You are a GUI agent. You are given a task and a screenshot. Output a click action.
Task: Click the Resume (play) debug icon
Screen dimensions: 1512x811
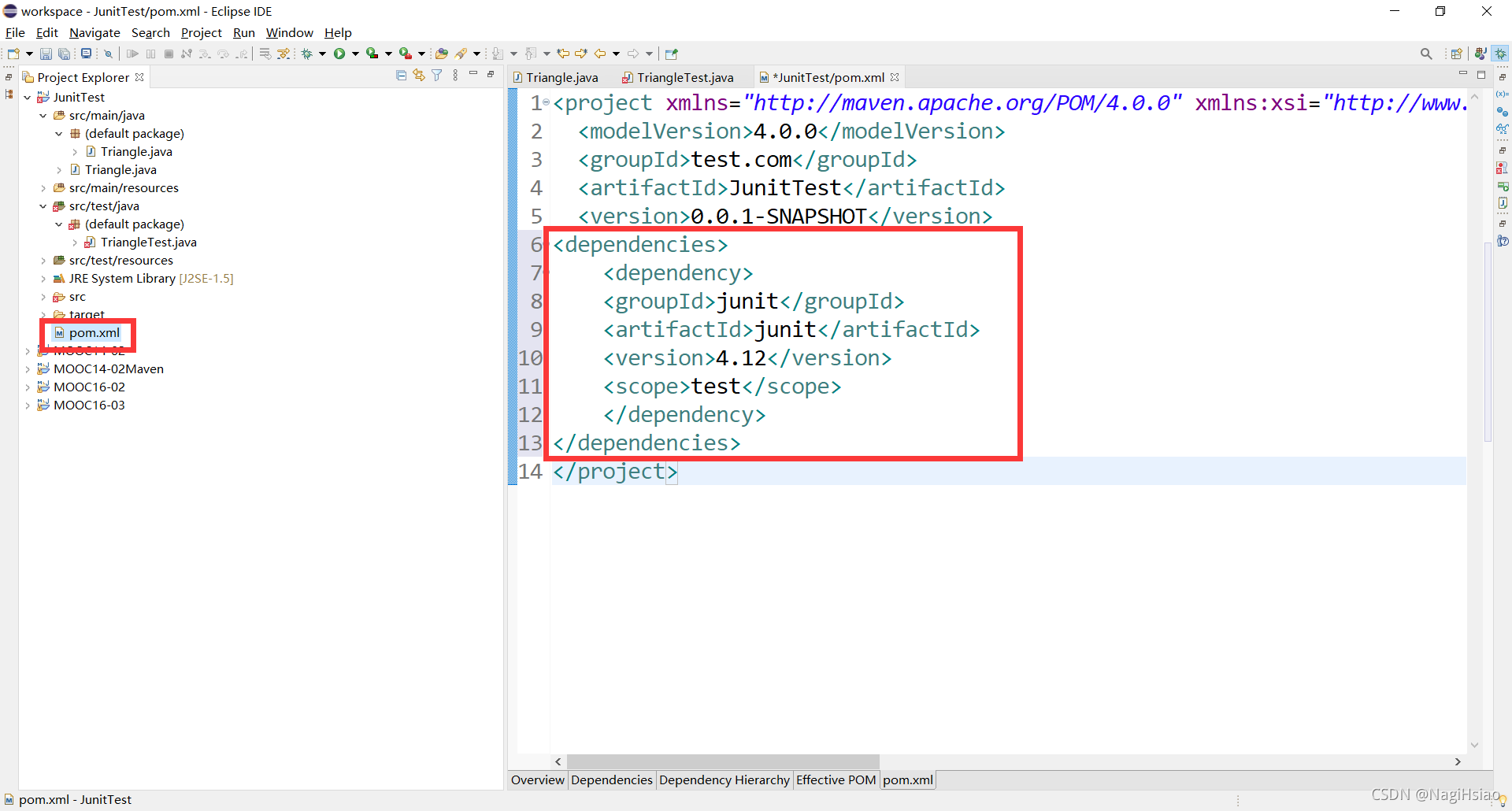pos(132,54)
